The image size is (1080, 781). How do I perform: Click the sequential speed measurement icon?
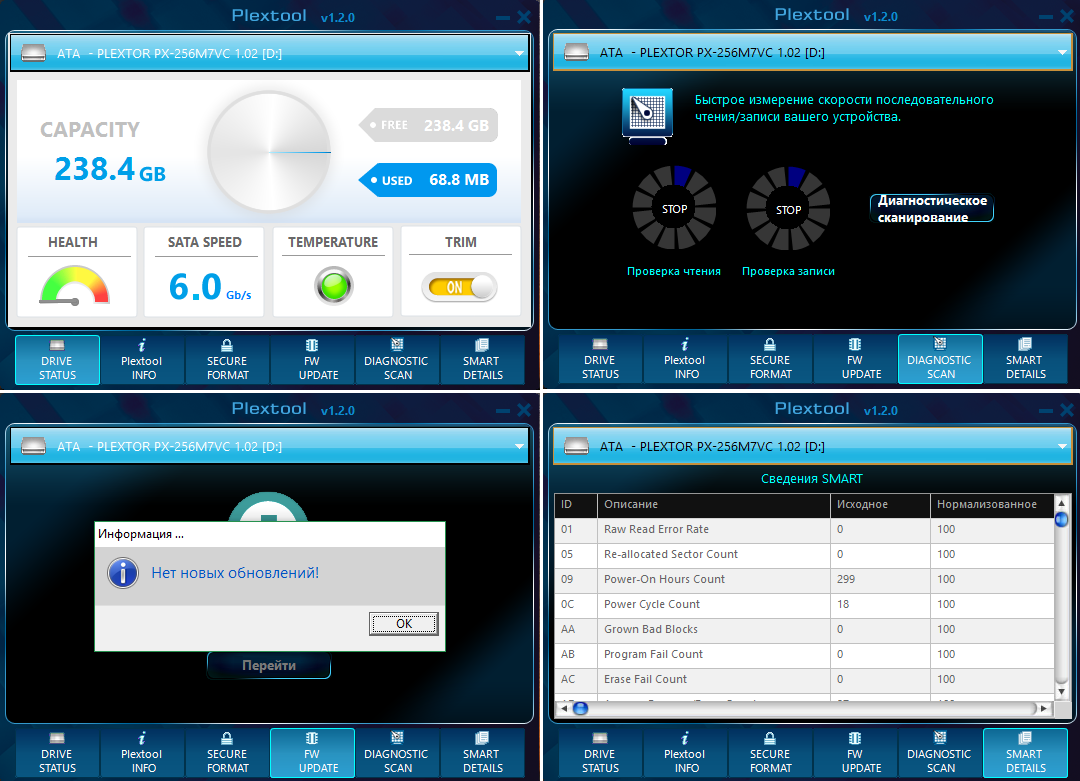coord(646,114)
